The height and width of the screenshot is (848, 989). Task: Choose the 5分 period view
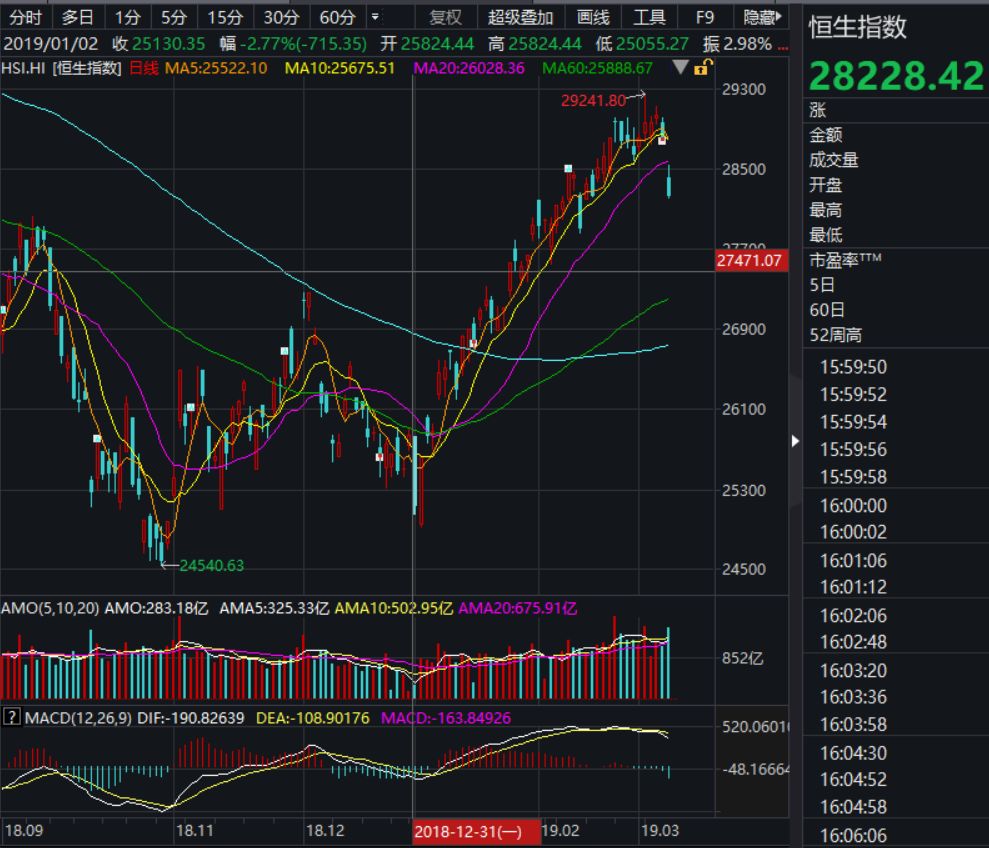click(x=174, y=18)
